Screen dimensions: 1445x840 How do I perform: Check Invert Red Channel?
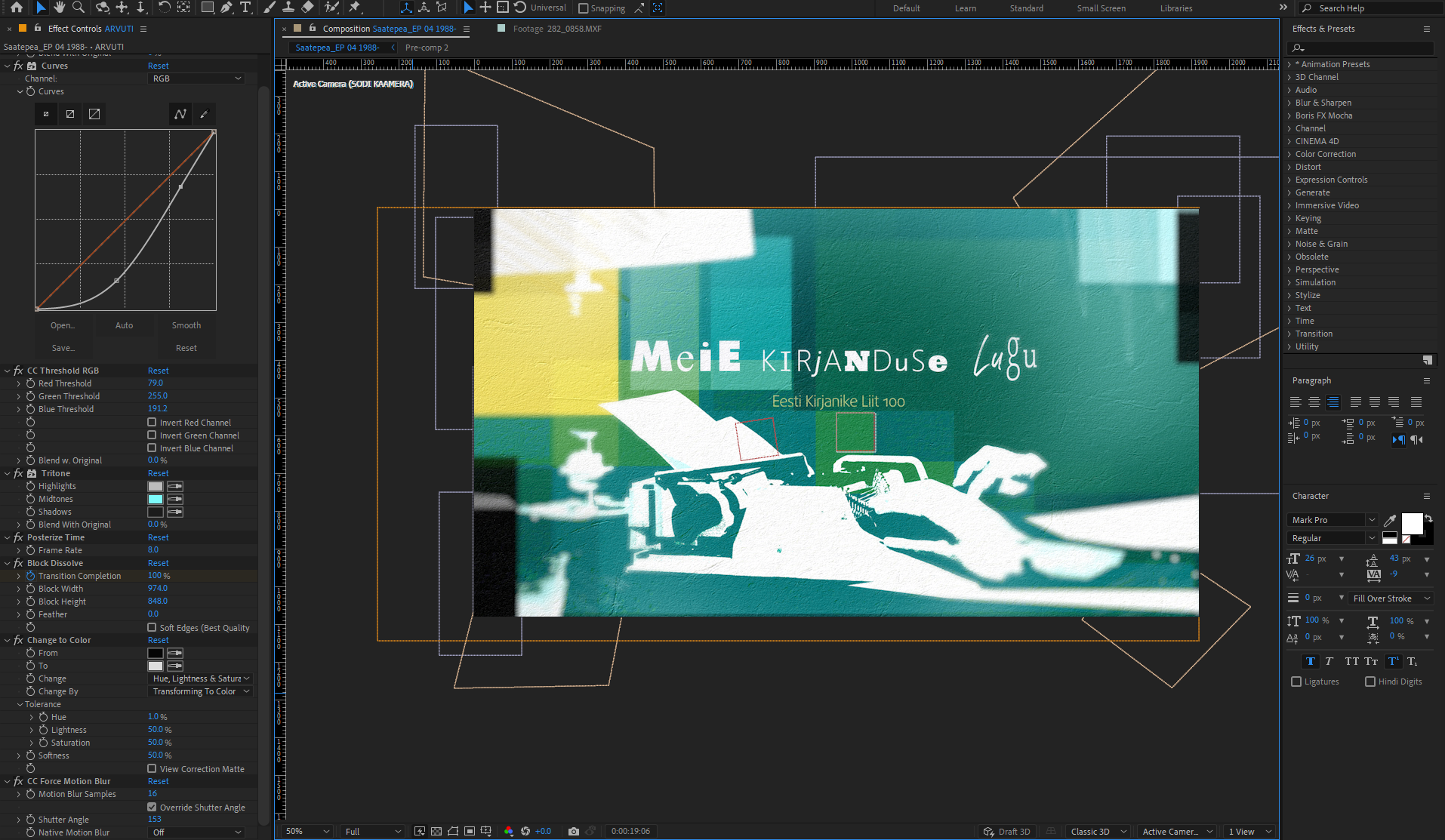tap(152, 423)
